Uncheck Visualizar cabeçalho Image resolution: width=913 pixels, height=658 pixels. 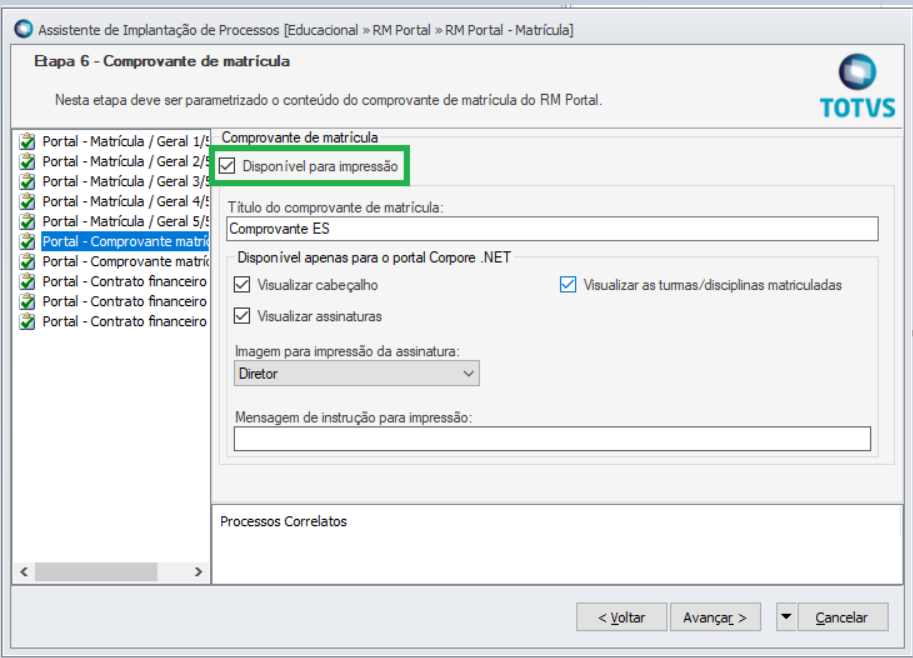242,285
